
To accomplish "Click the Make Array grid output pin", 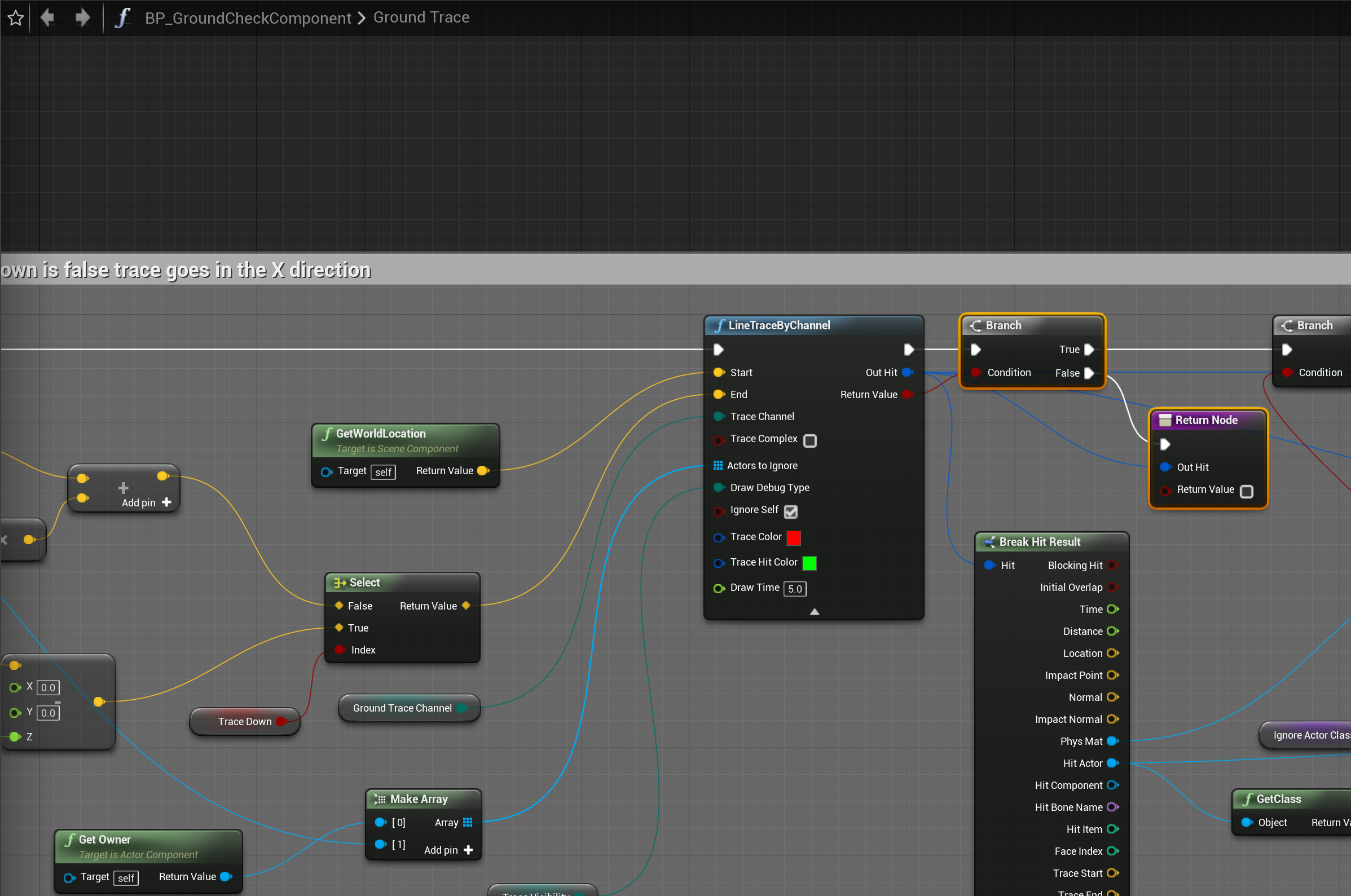I will (468, 822).
